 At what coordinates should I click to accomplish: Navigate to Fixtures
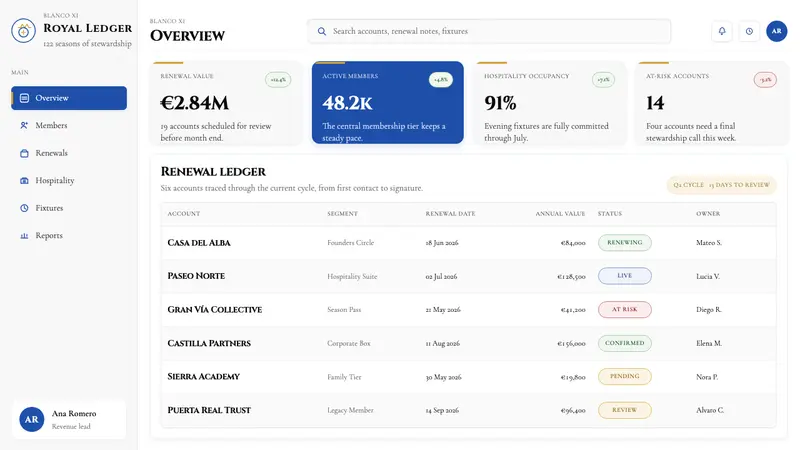69,208
